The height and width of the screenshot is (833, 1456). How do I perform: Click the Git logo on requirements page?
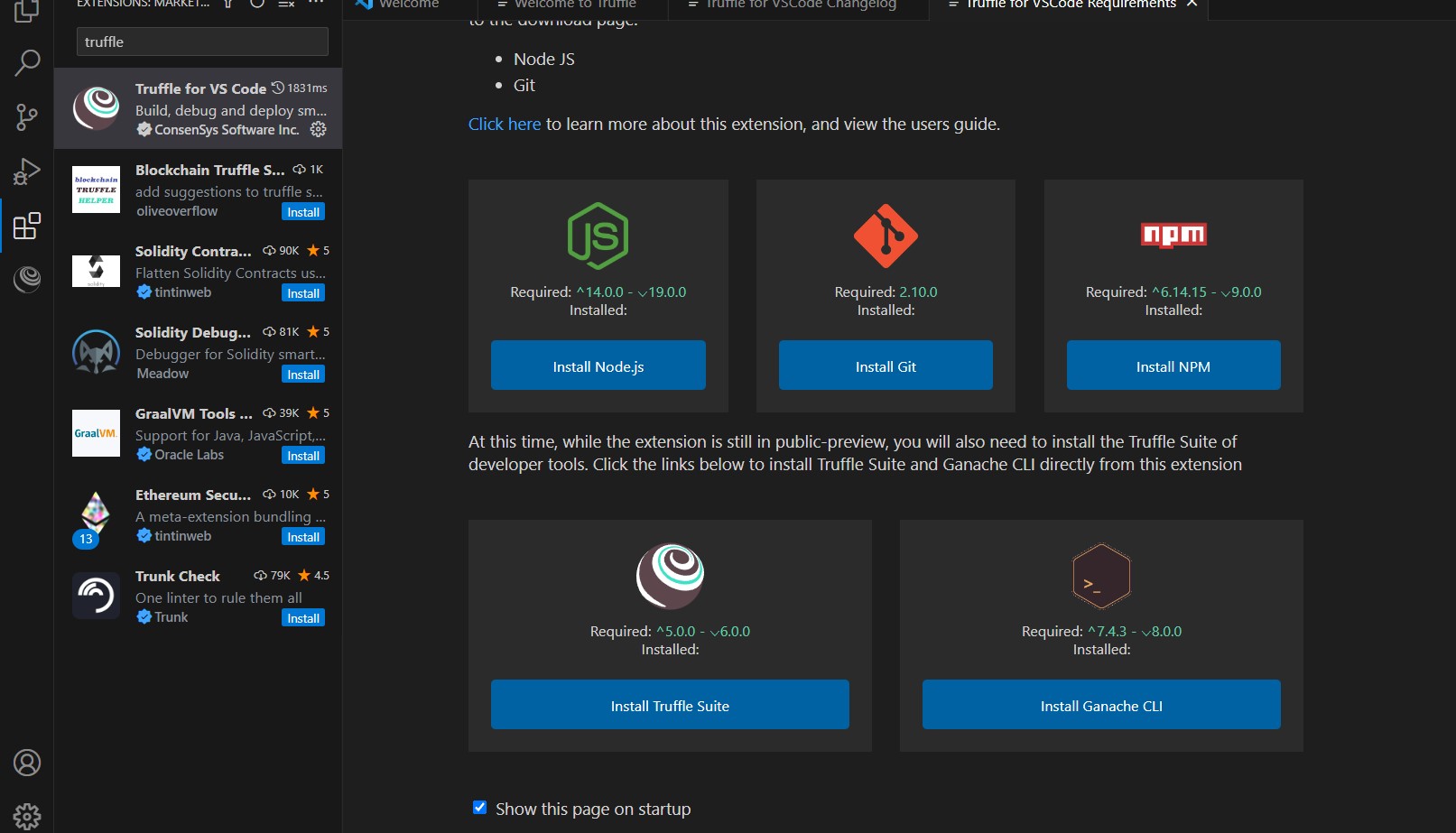(886, 236)
